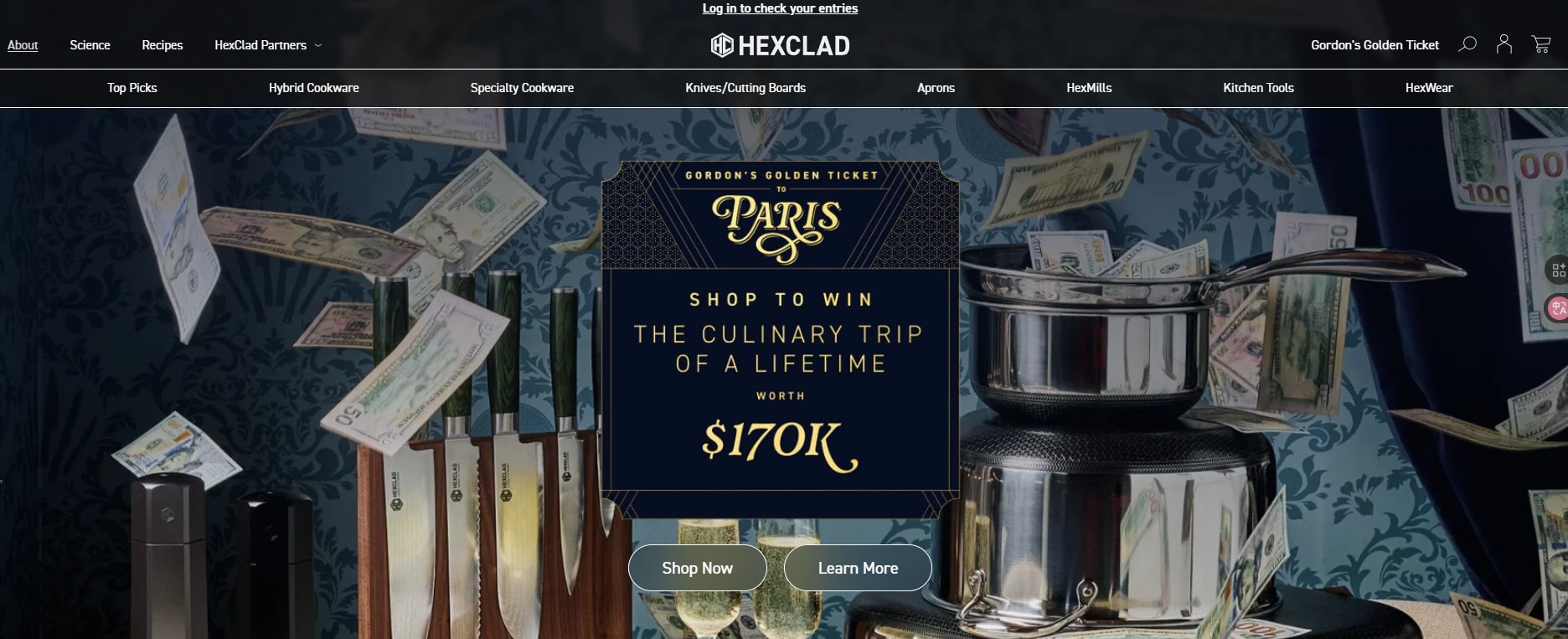The width and height of the screenshot is (1568, 639).
Task: Expand the HexClad Partners chevron
Action: click(318, 45)
